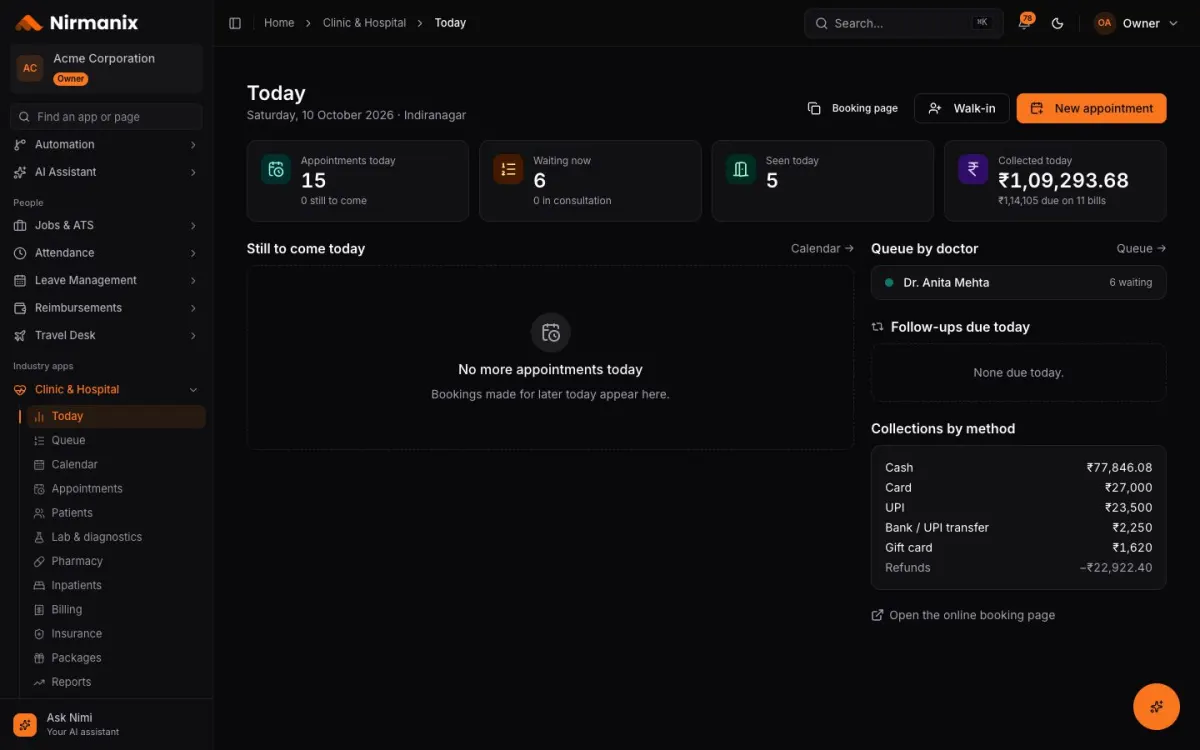This screenshot has width=1200, height=750.
Task: Expand the Automation menu
Action: (x=106, y=145)
